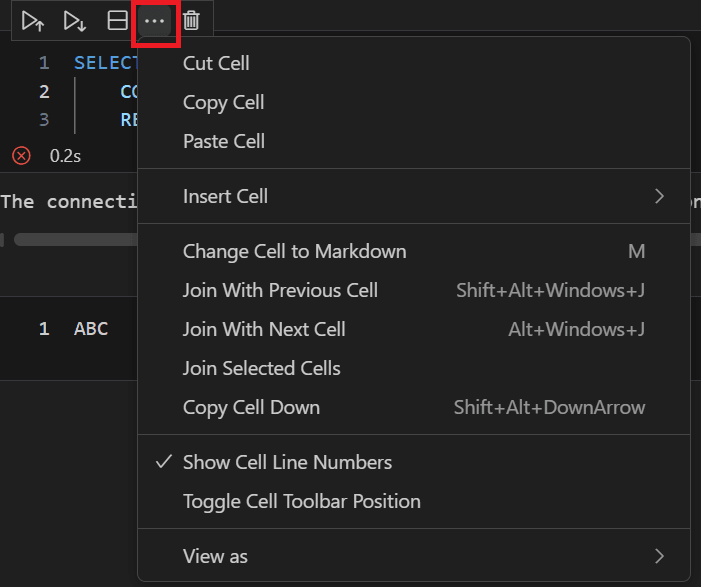
Task: Click the Execute Above Cells icon
Action: pyautogui.click(x=33, y=20)
